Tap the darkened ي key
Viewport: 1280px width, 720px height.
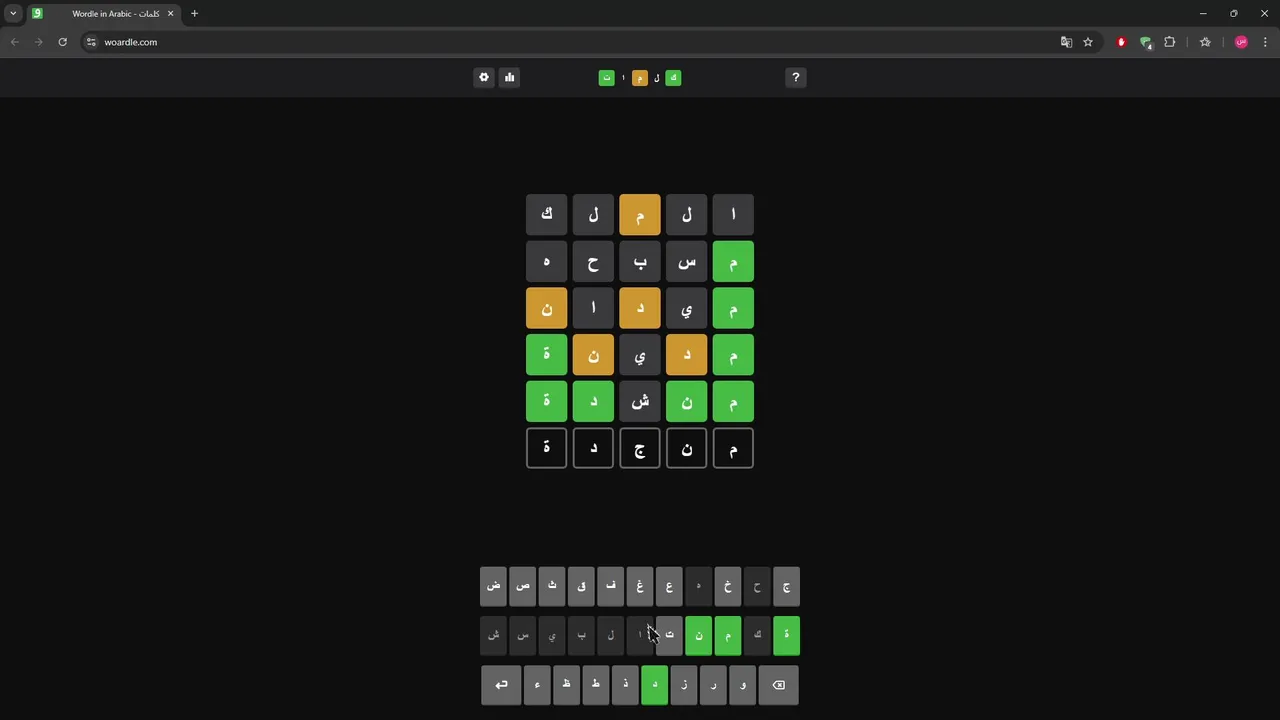(x=552, y=635)
